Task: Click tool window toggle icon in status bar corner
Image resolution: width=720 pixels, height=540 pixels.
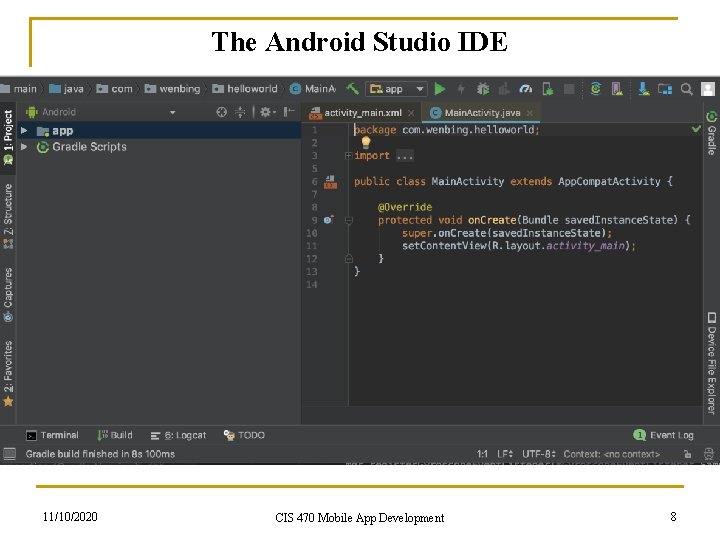Action: point(9,454)
